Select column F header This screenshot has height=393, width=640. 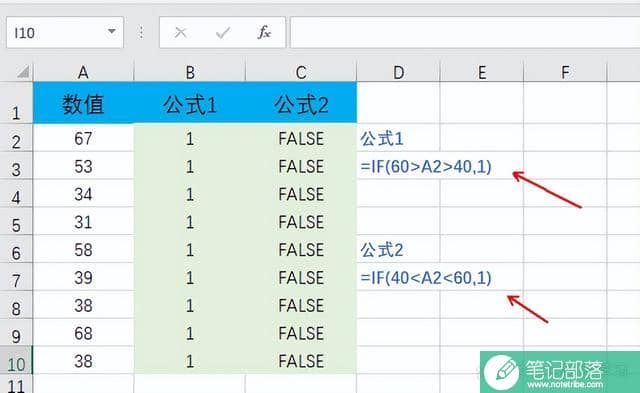point(565,72)
